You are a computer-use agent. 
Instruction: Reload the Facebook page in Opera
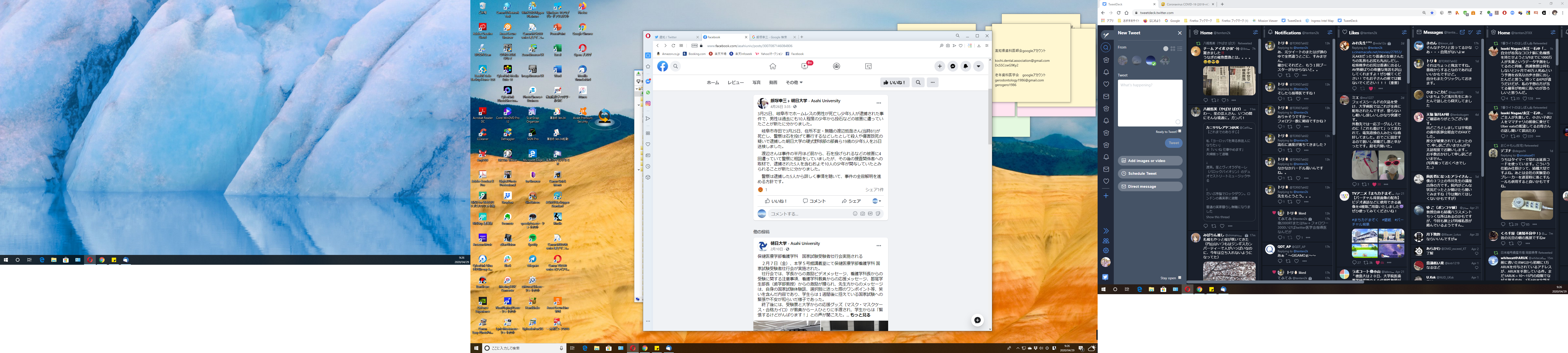(673, 46)
